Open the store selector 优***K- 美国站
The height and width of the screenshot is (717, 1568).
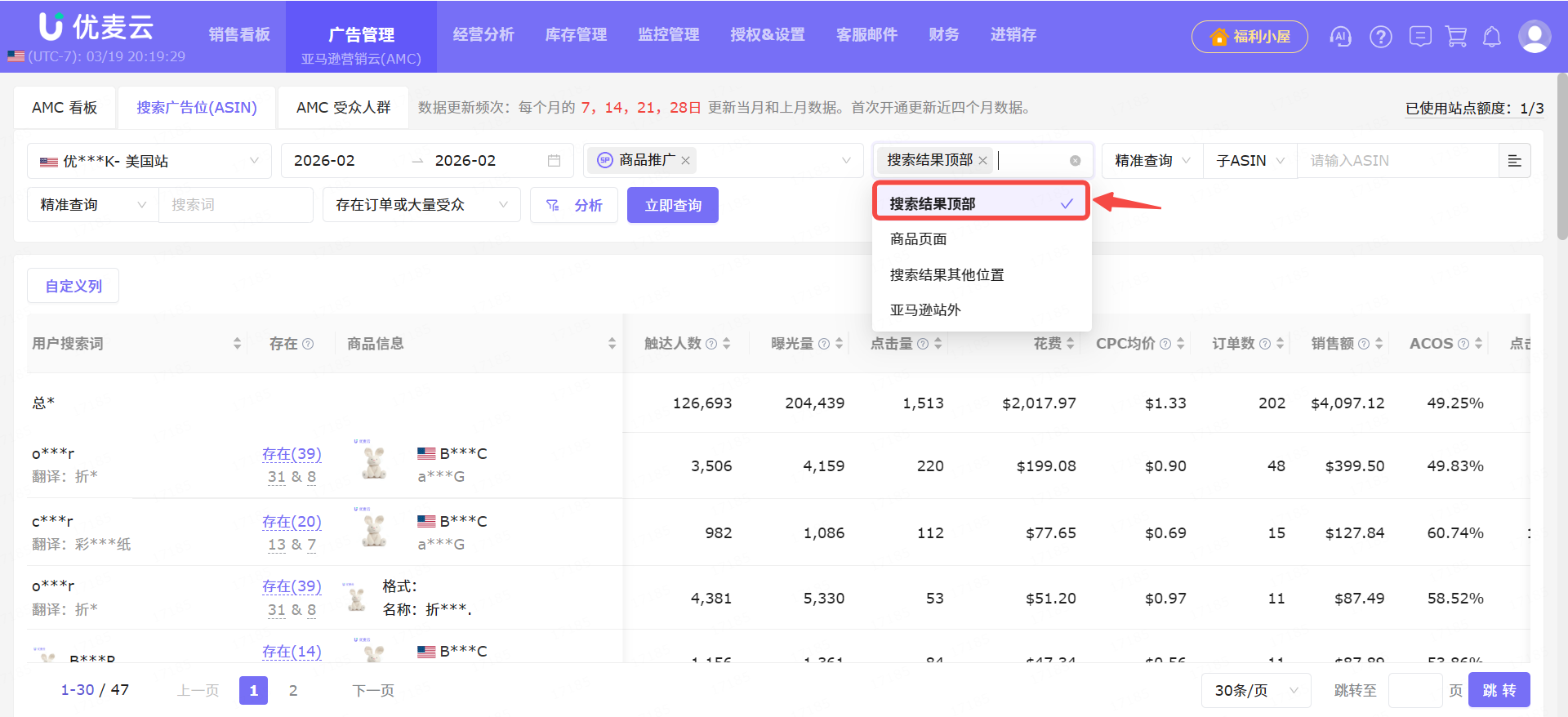click(149, 161)
